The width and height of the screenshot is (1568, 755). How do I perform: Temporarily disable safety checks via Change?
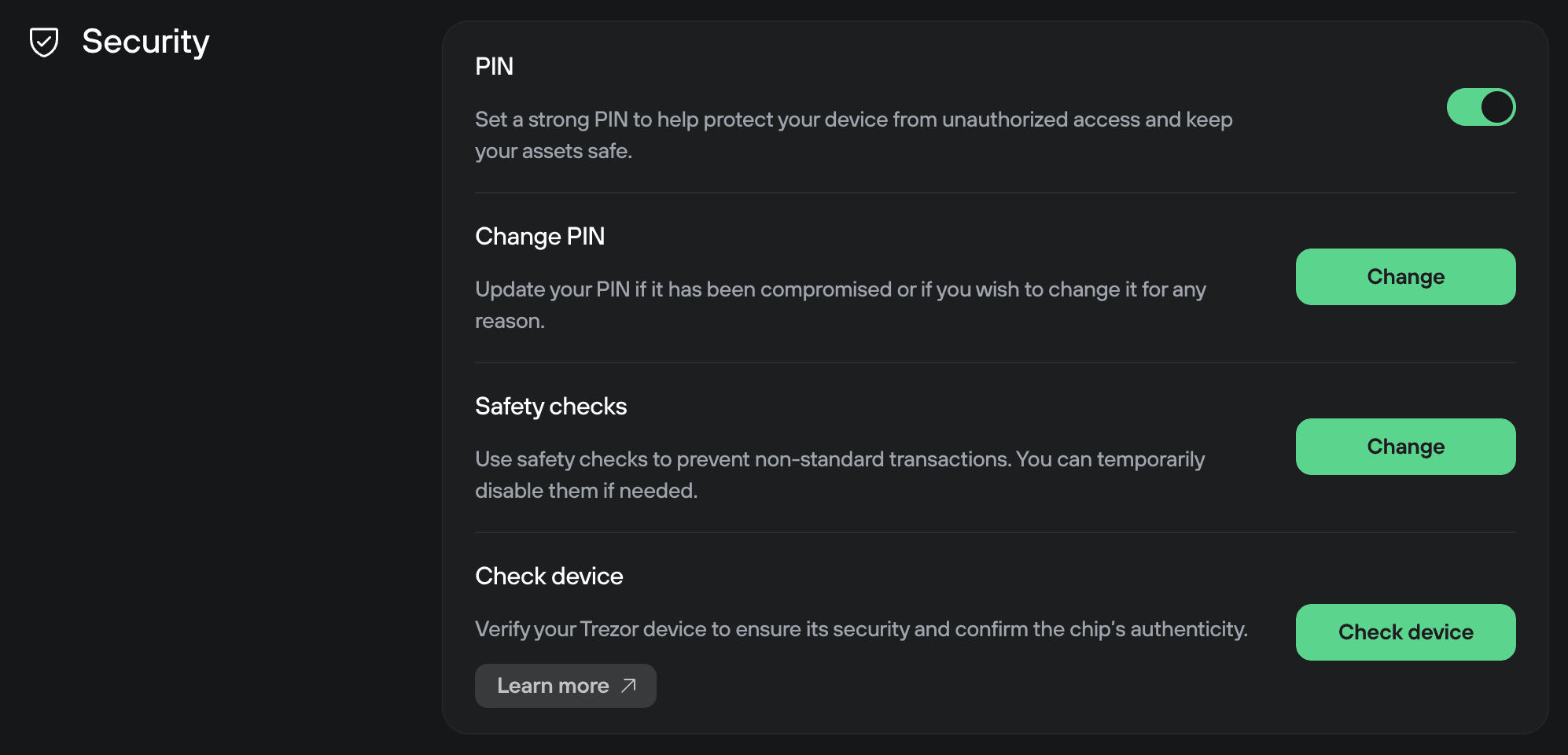pos(1405,446)
